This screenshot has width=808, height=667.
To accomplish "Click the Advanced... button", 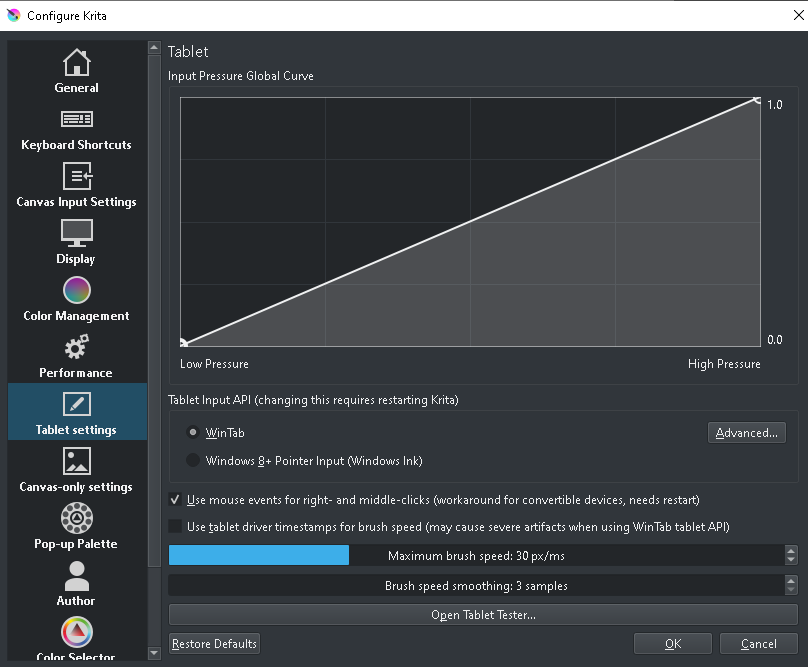I will click(x=747, y=432).
